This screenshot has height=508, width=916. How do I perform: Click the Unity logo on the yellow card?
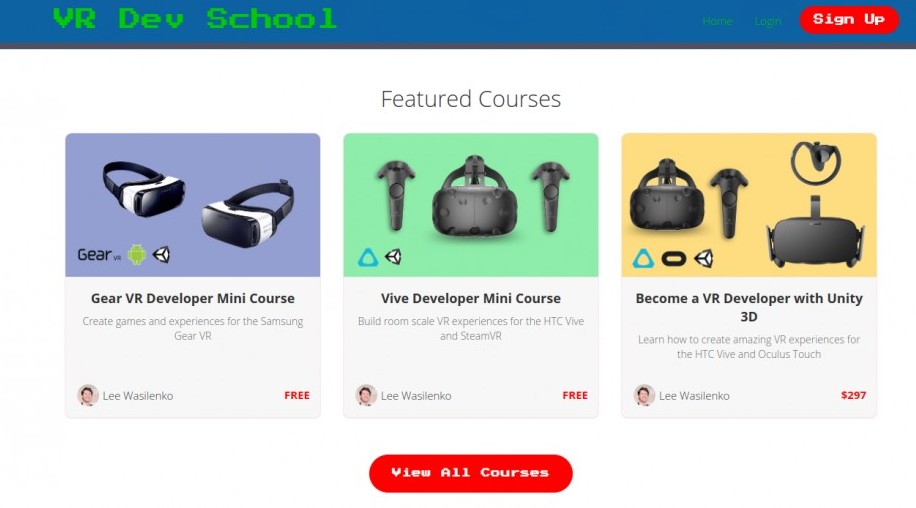pyautogui.click(x=704, y=258)
